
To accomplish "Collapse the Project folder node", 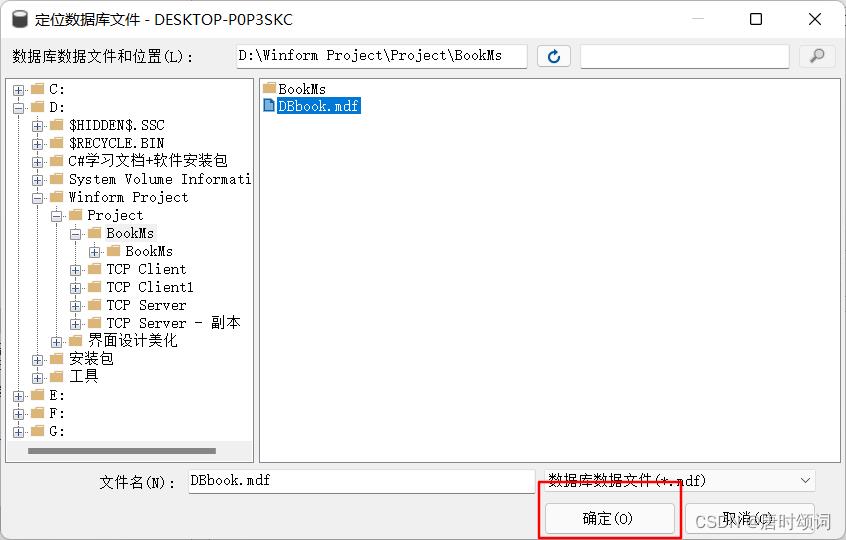I will [56, 216].
